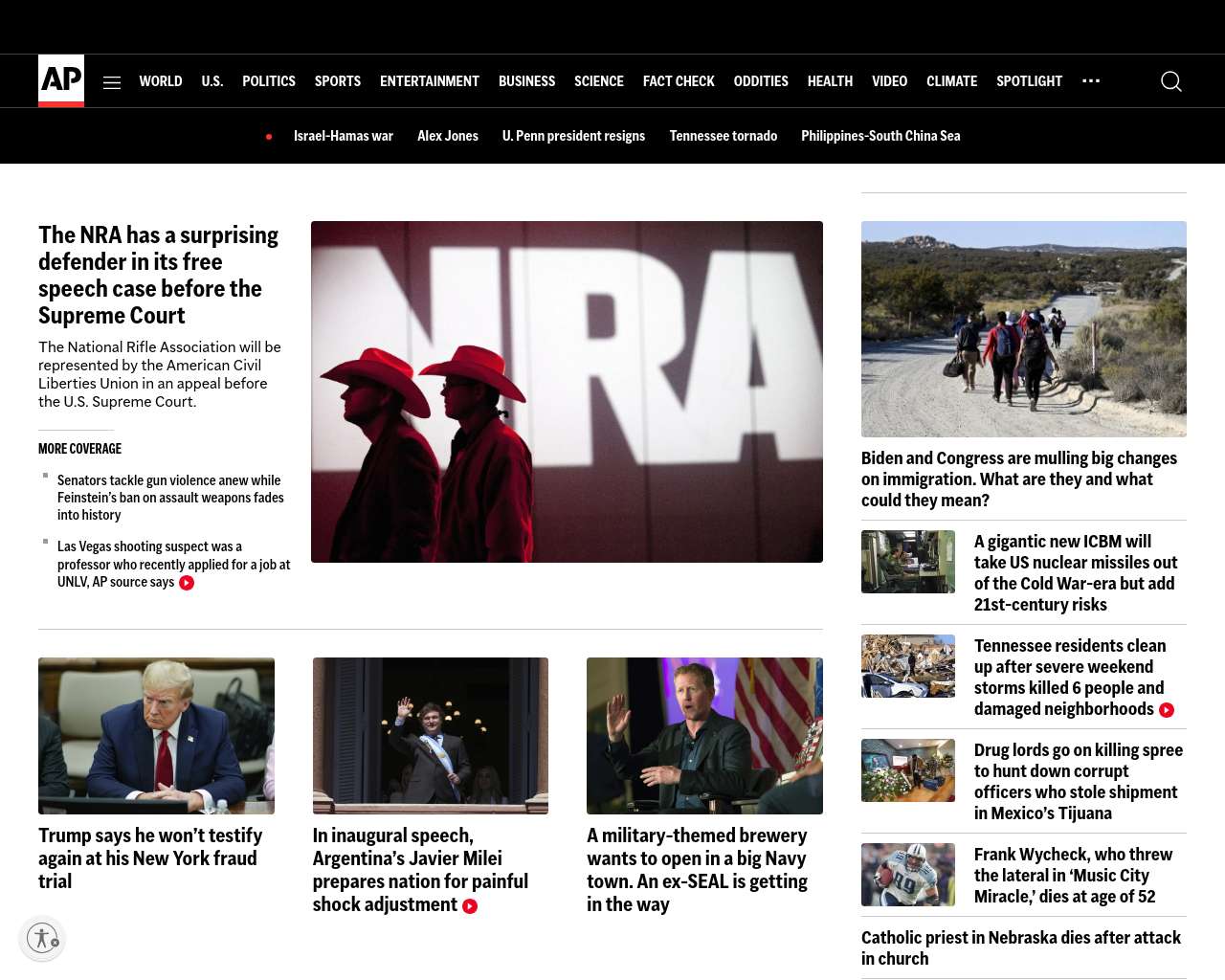Open the Tennessee tornado trending topic
The image size is (1225, 980).
click(x=724, y=136)
